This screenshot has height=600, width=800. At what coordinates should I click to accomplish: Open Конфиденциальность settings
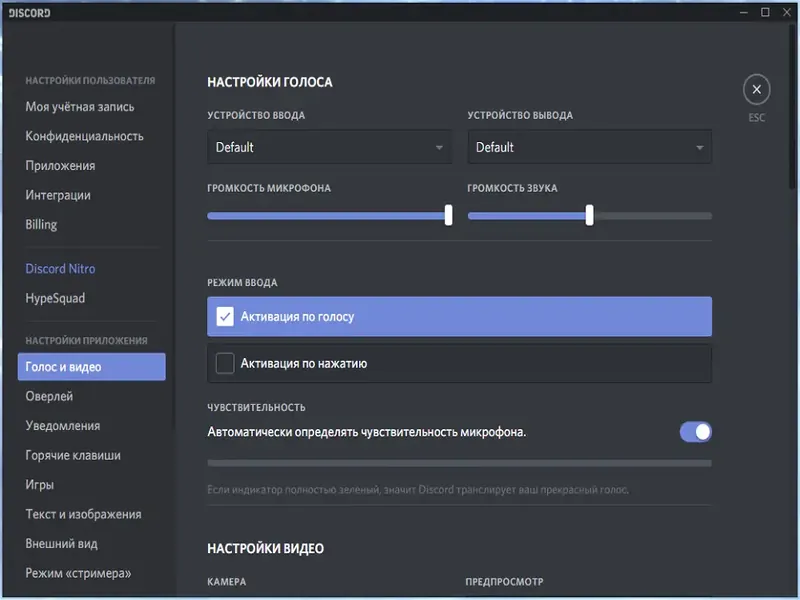(85, 136)
